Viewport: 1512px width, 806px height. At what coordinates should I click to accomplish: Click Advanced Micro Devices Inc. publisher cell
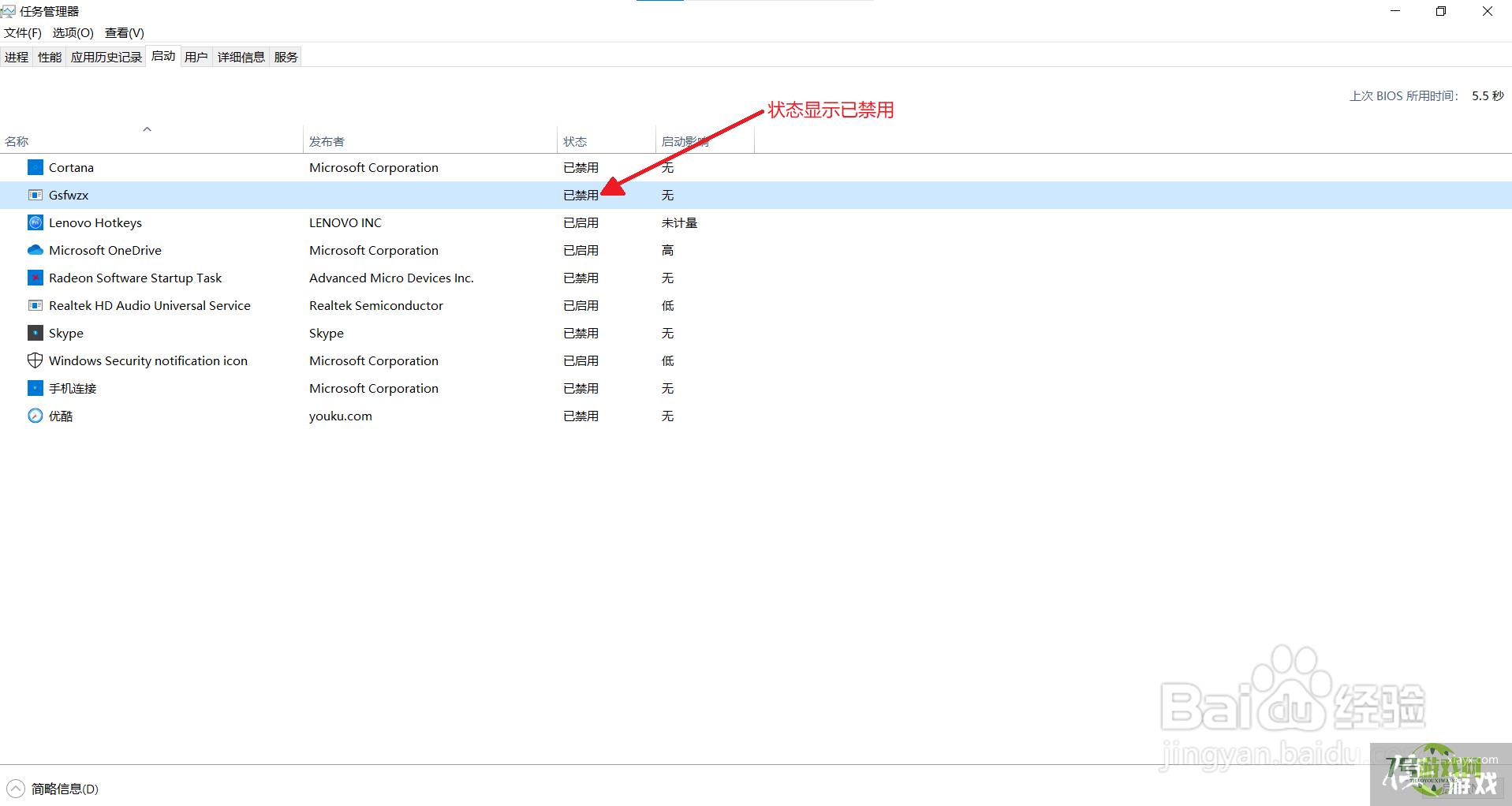click(x=391, y=278)
